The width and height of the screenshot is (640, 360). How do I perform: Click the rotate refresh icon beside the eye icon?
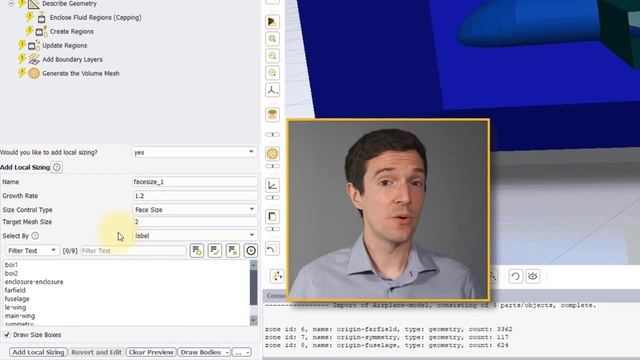point(516,276)
